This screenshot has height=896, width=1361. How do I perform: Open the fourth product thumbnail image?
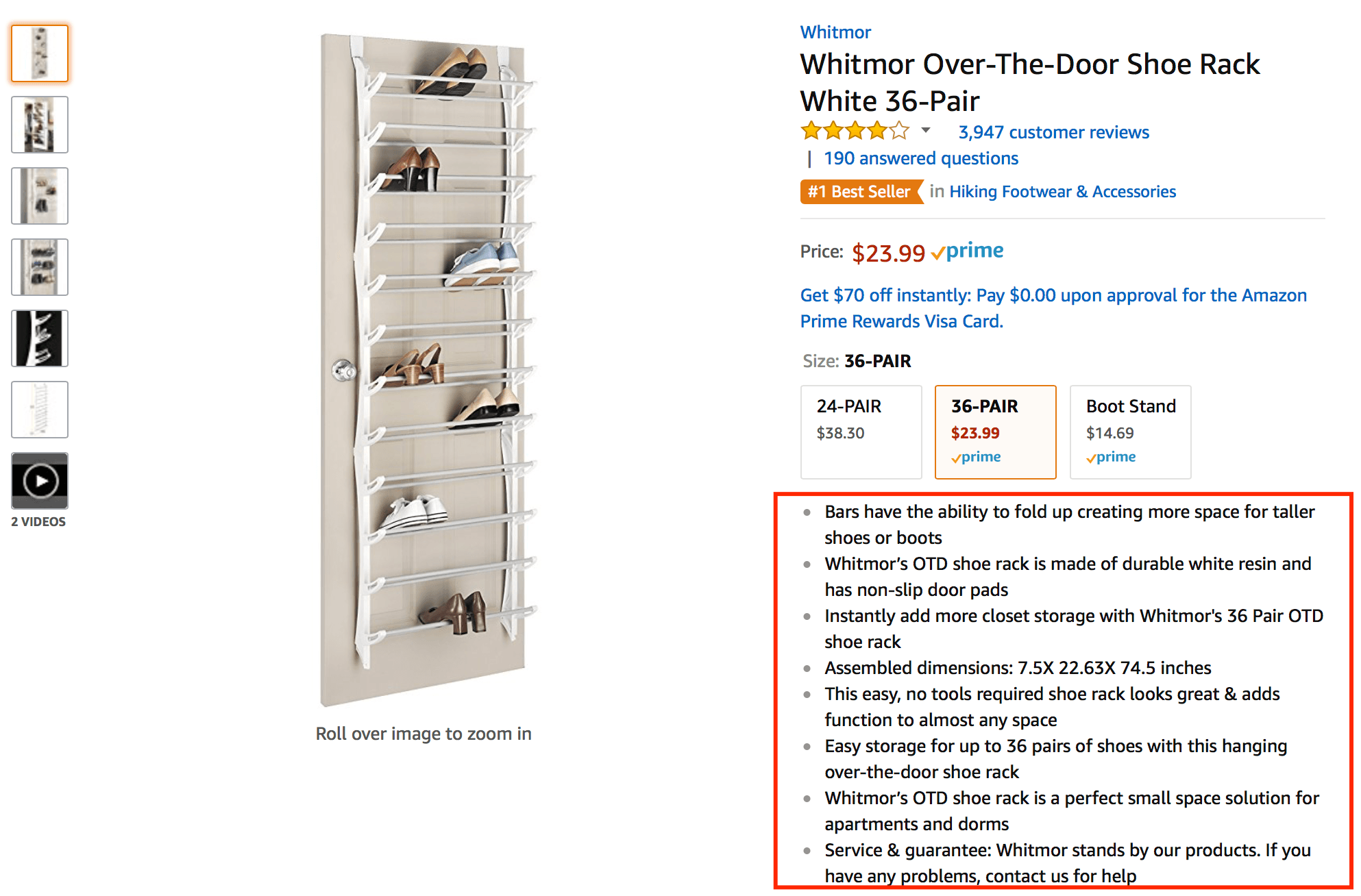(40, 267)
